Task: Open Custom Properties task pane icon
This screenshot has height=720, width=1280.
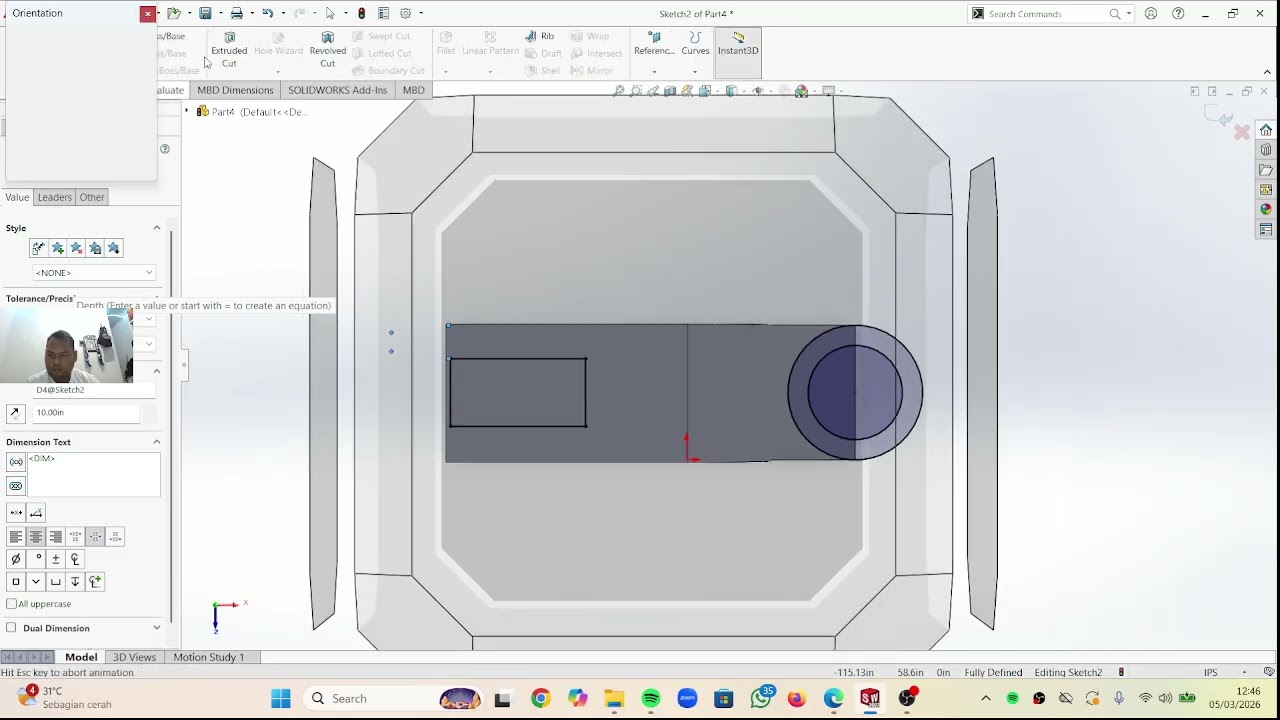Action: [x=1266, y=229]
